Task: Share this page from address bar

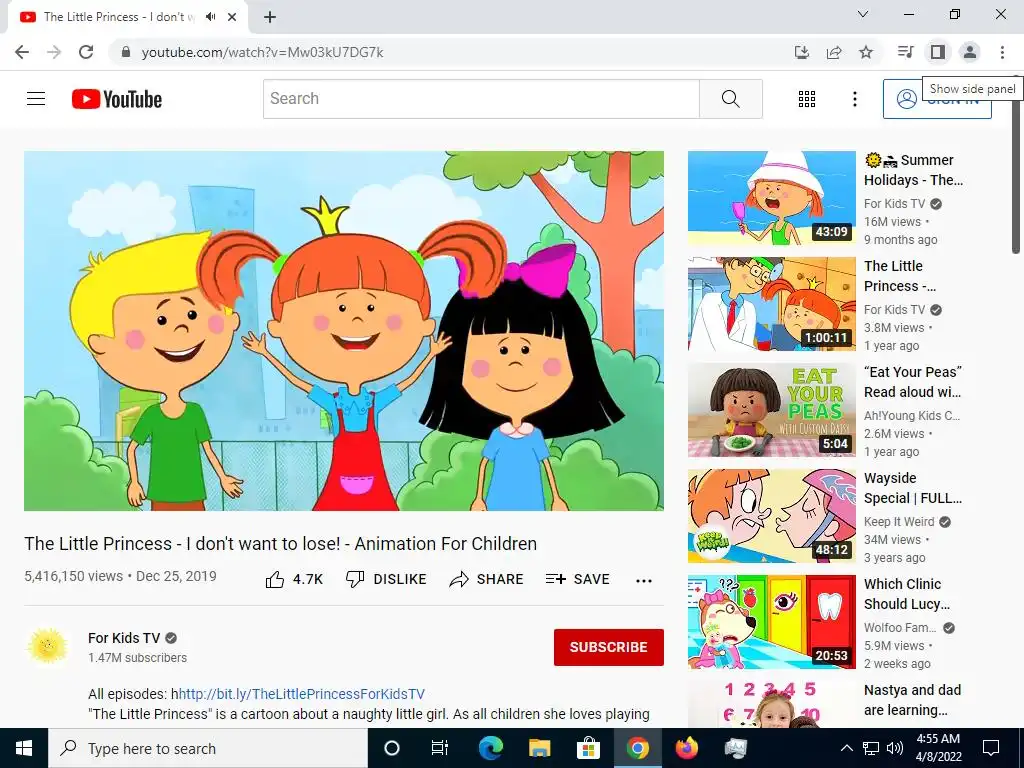Action: coord(834,52)
